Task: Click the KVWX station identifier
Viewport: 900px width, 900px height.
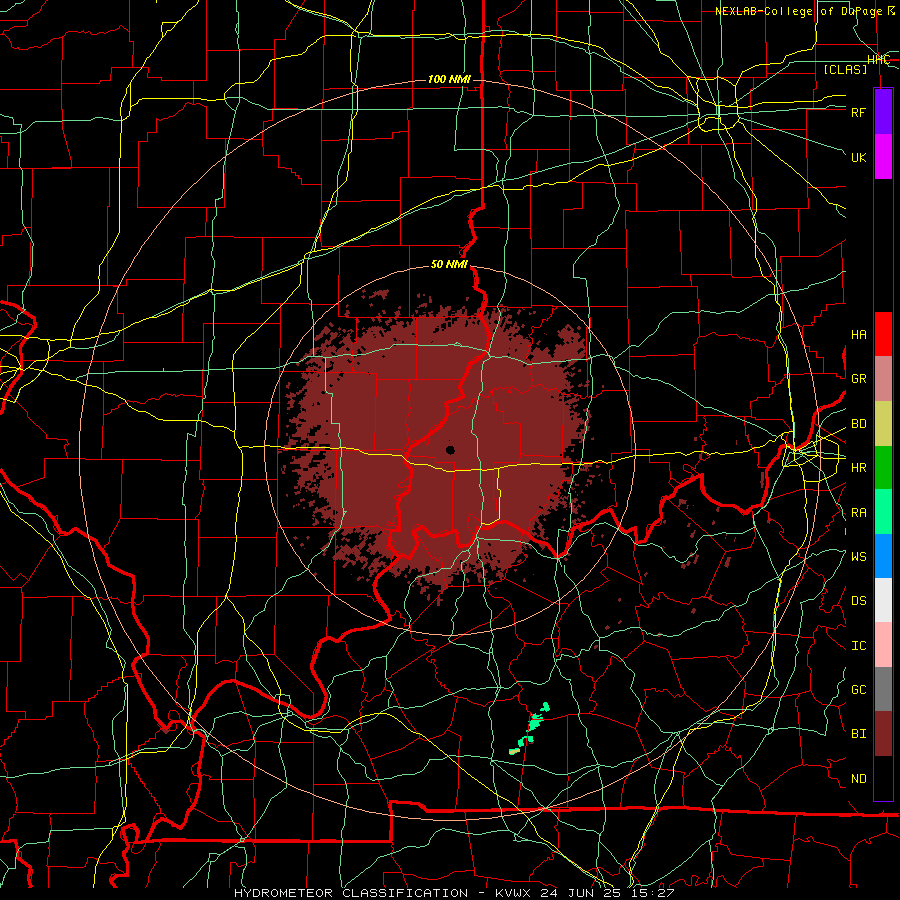Action: 513,893
